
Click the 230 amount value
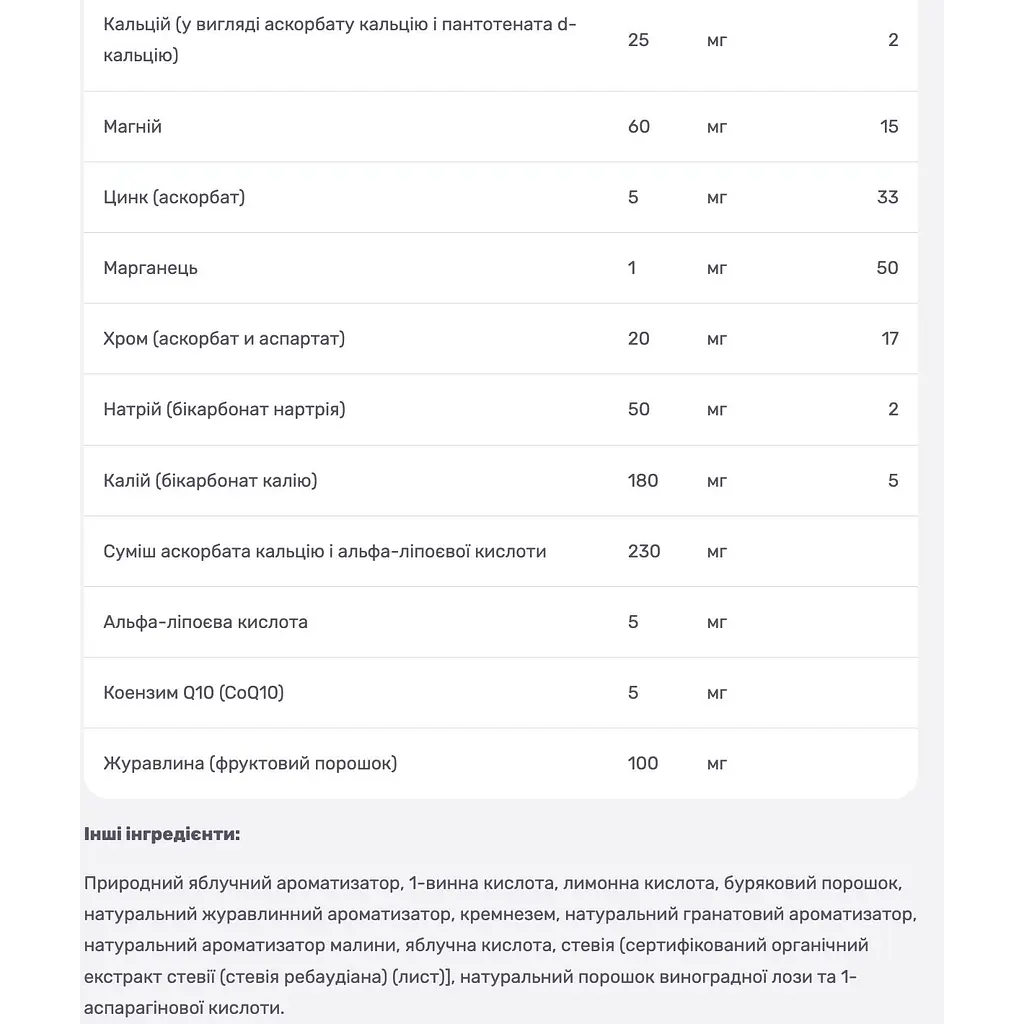[644, 552]
